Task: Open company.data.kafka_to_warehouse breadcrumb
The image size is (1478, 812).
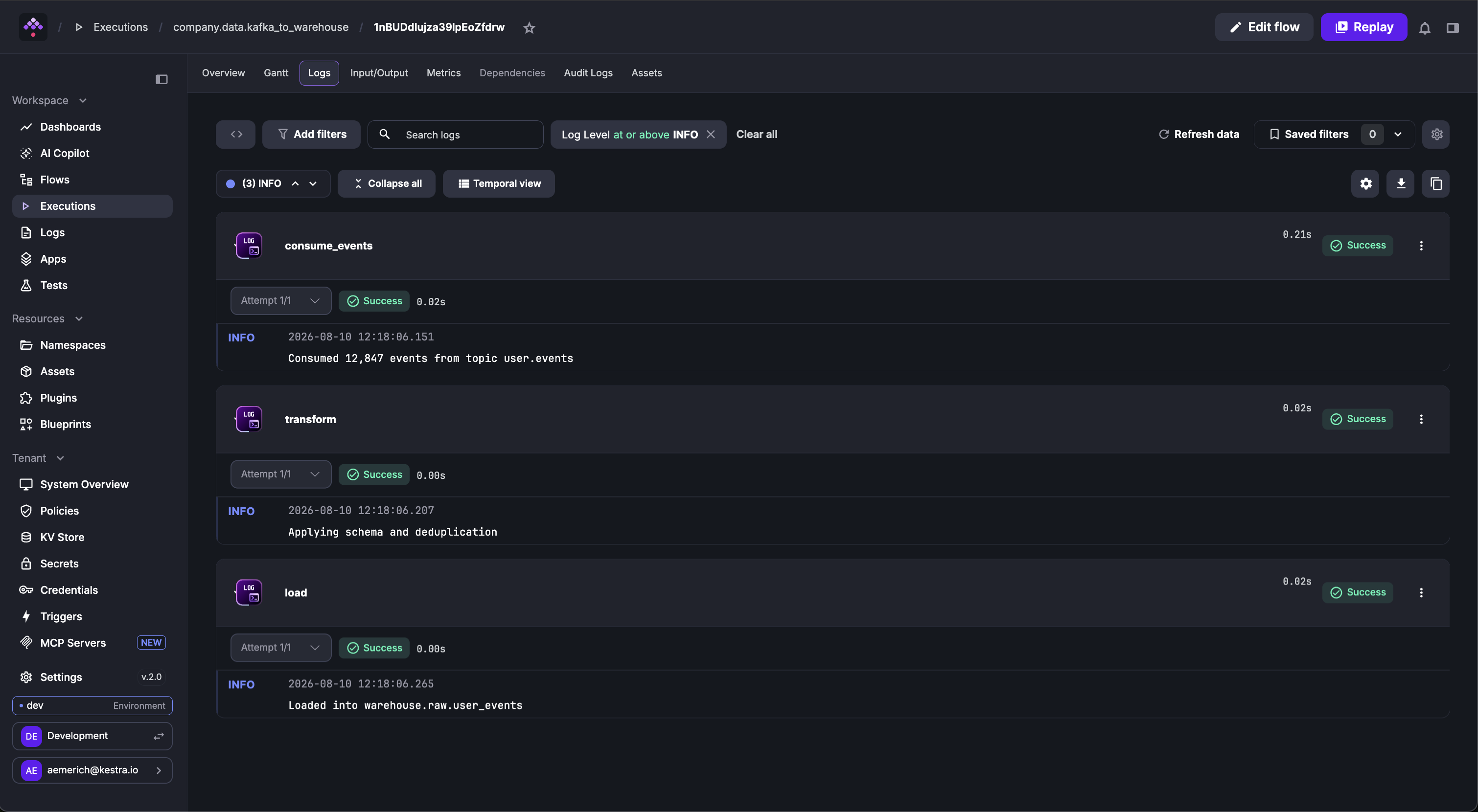Action: [260, 27]
